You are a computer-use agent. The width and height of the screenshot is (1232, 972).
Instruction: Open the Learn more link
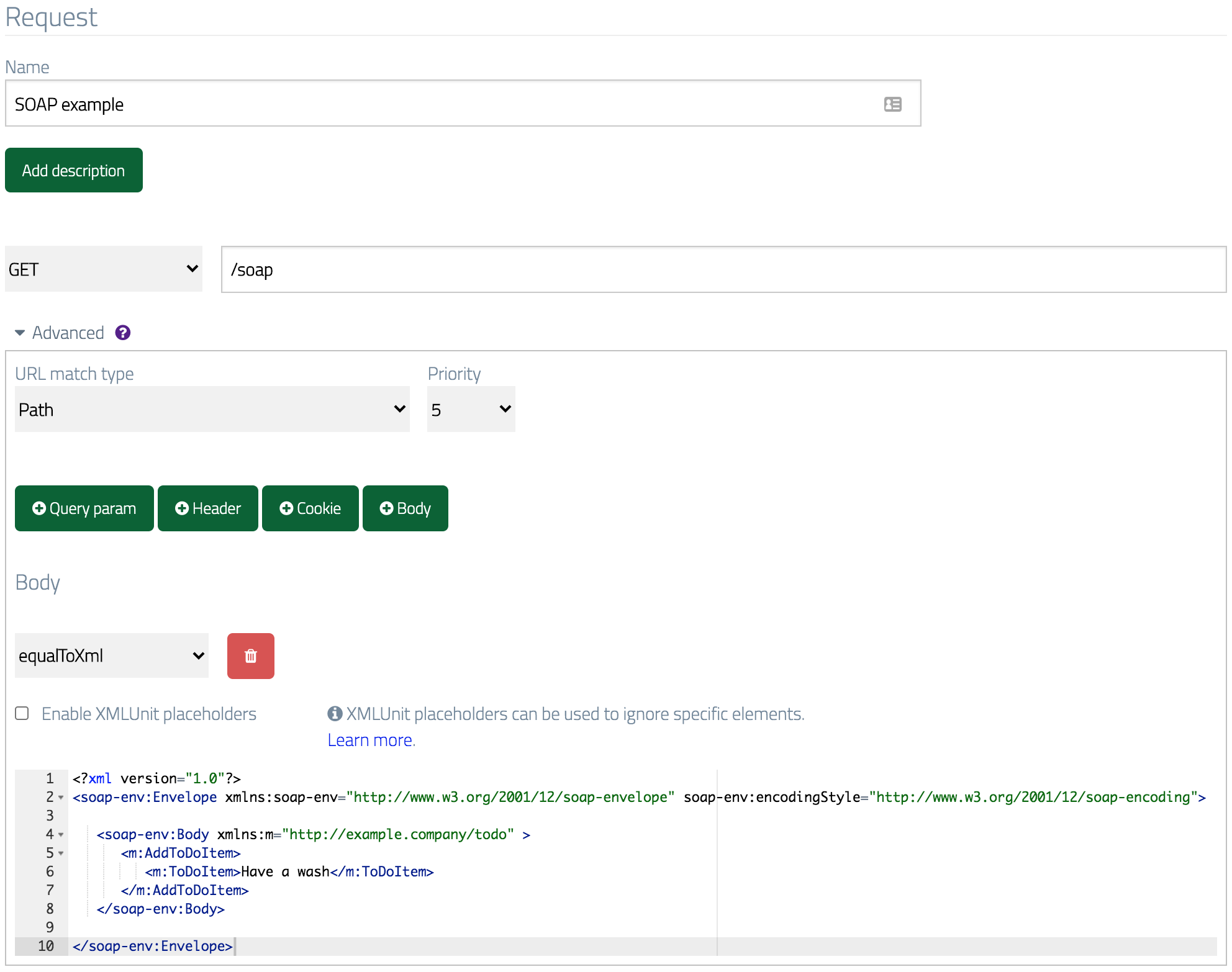(x=369, y=739)
